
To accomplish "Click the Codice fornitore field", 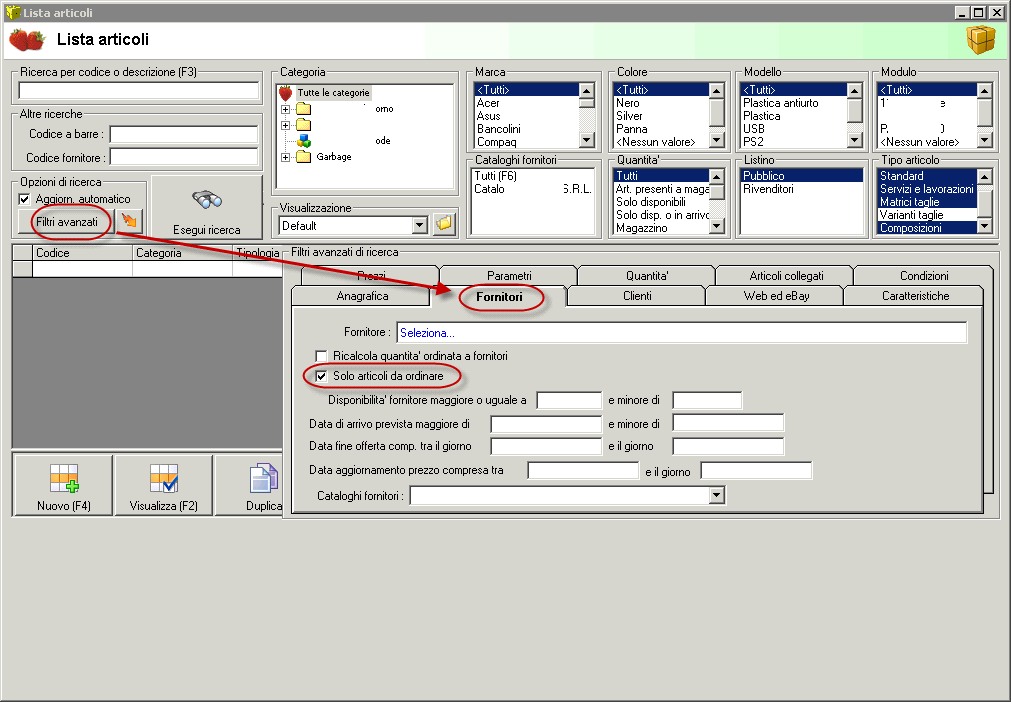I will [184, 157].
